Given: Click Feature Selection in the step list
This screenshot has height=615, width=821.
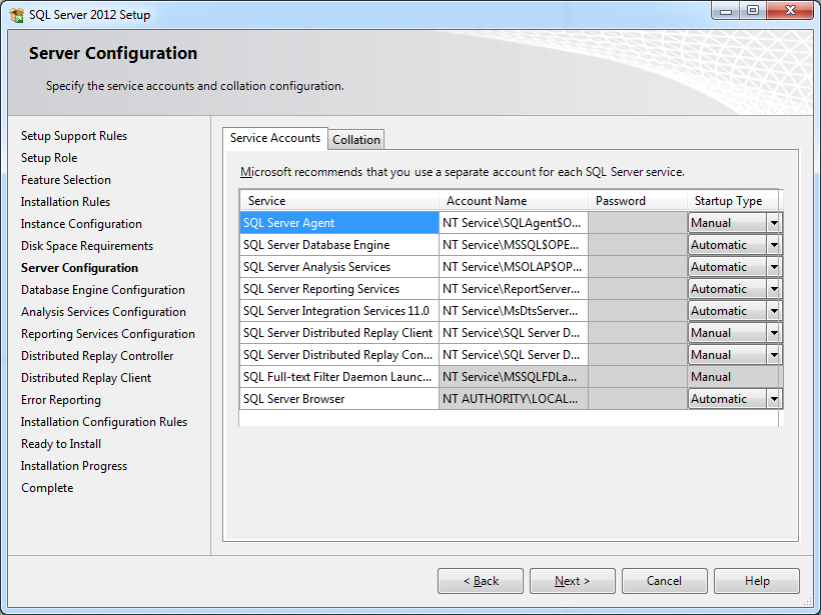Looking at the screenshot, I should coord(66,180).
